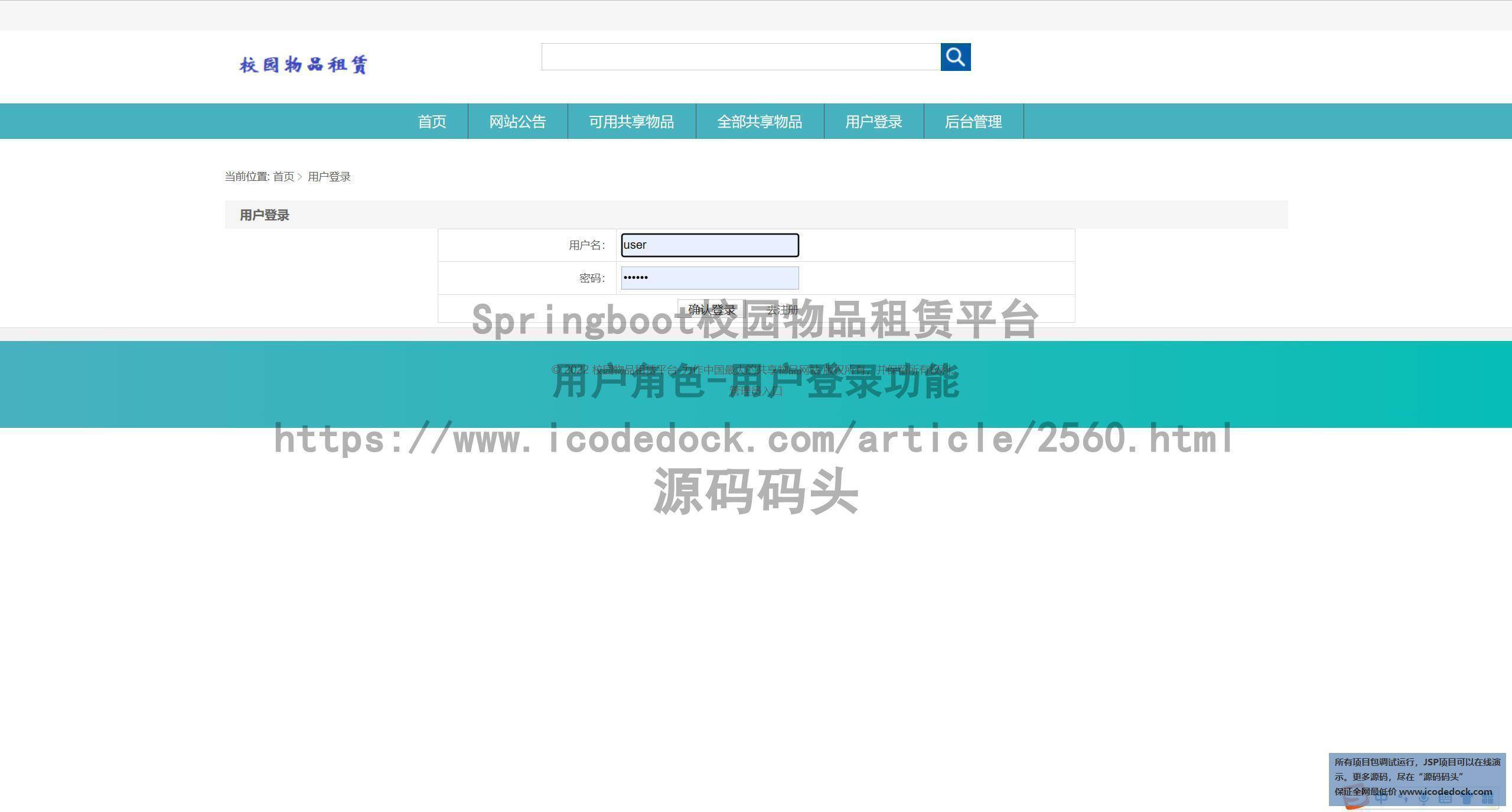This screenshot has height=812, width=1512.
Task: Click the 用户登录 breadcrumb text
Action: coord(329,176)
